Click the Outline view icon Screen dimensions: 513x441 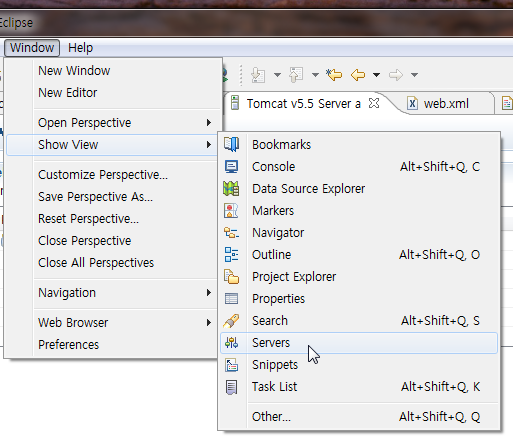point(231,254)
